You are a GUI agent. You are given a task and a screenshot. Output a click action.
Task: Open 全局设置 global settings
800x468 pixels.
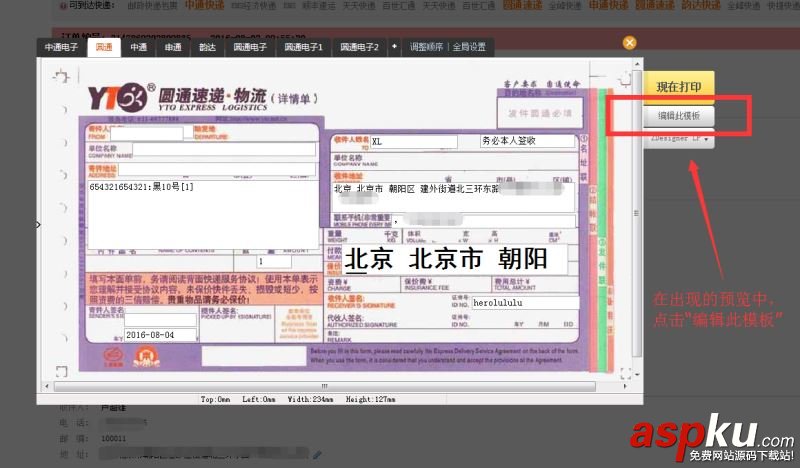pos(469,47)
